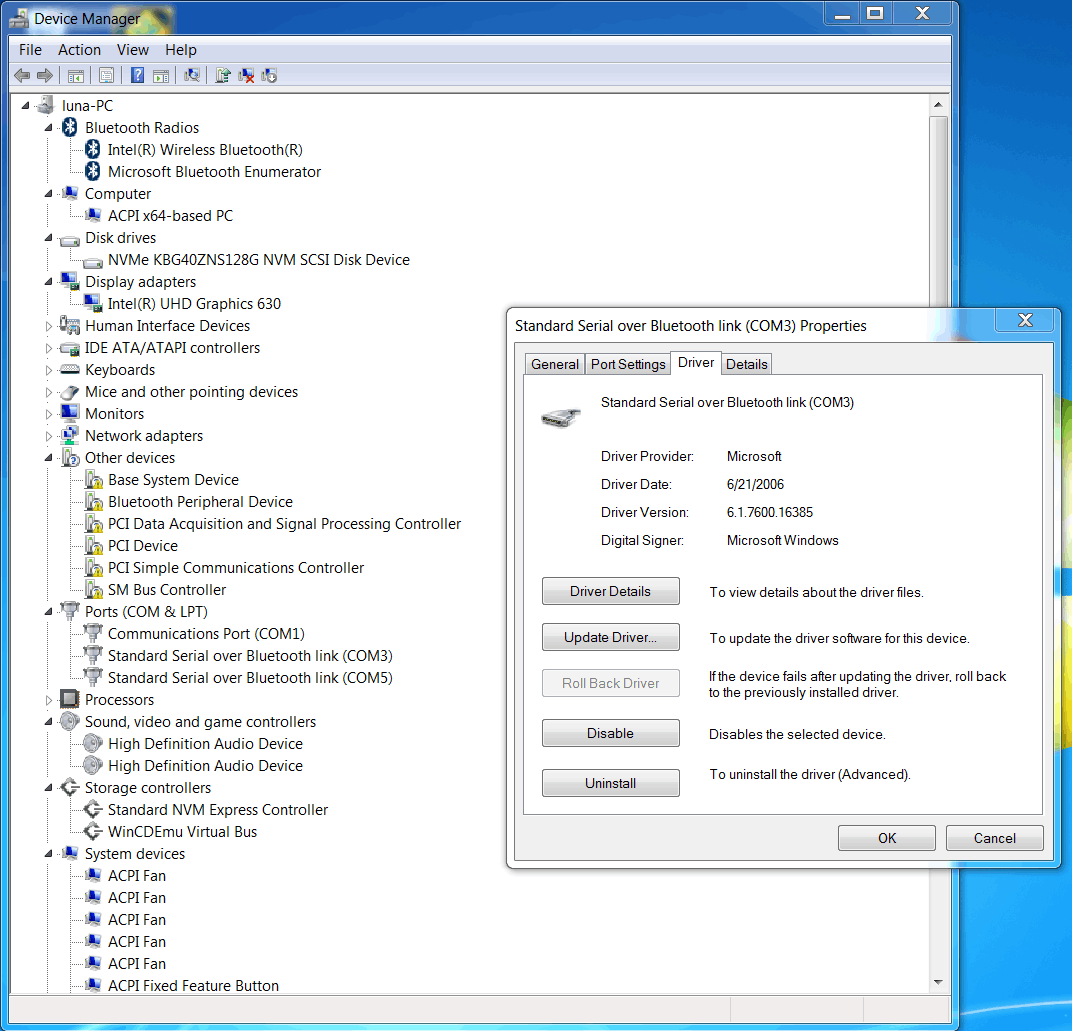Expand the Keyboards category

click(49, 370)
